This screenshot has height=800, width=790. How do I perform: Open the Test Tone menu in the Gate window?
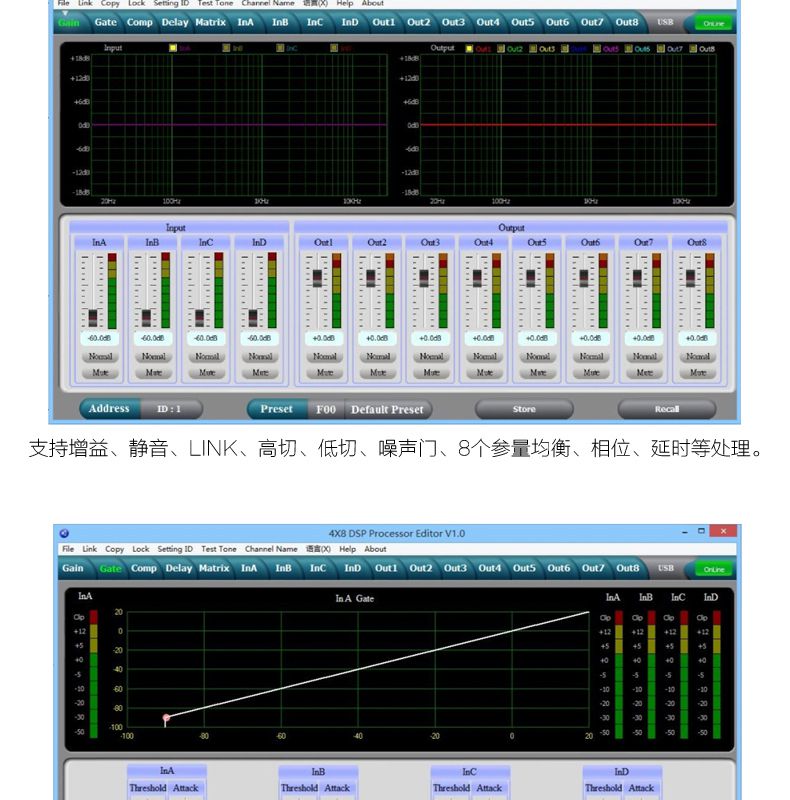click(x=219, y=549)
